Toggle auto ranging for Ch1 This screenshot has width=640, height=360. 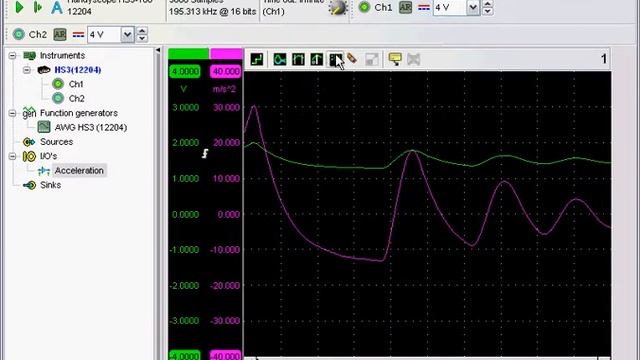405,7
